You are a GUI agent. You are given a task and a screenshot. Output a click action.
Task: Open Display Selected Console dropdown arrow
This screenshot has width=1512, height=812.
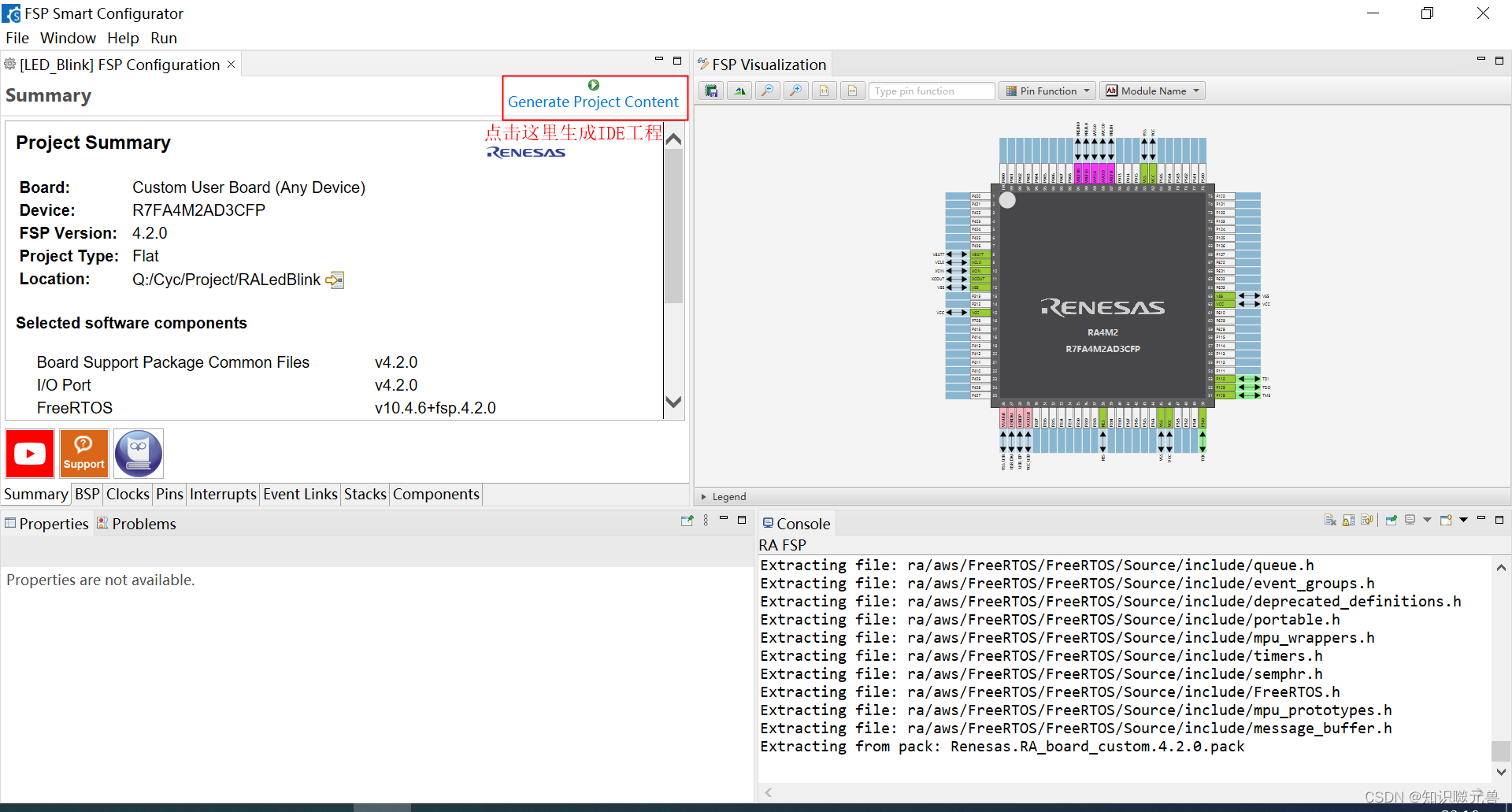coord(1427,520)
